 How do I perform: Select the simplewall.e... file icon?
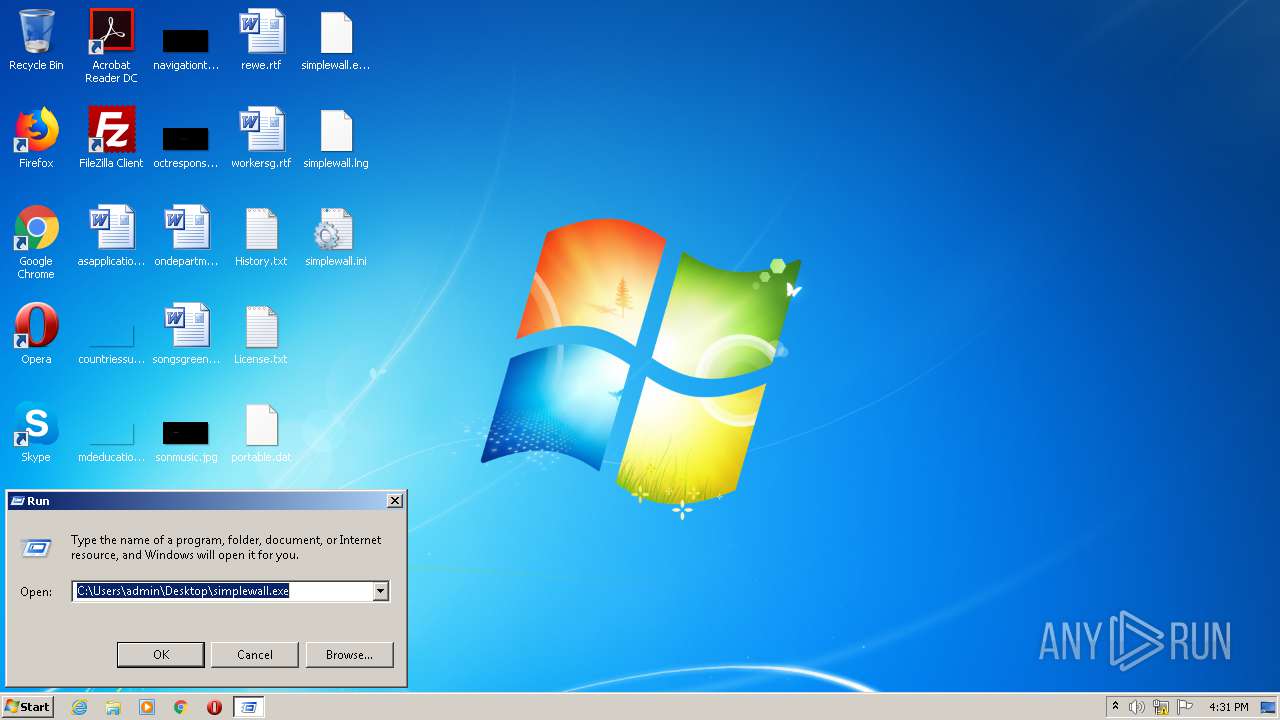(336, 40)
